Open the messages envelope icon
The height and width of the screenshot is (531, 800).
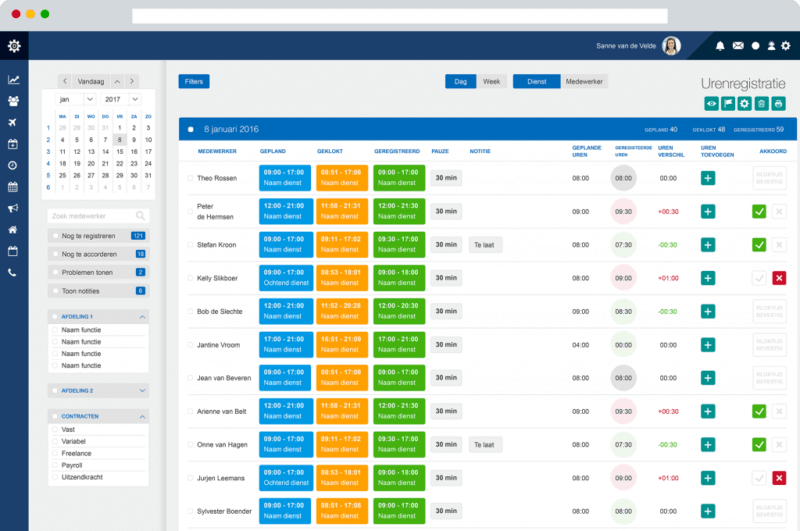(x=738, y=46)
